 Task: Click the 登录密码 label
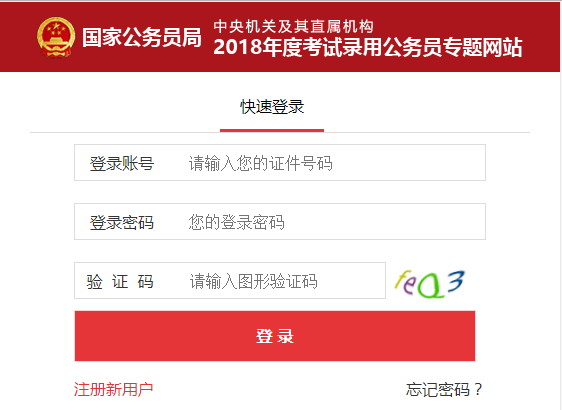[122, 223]
